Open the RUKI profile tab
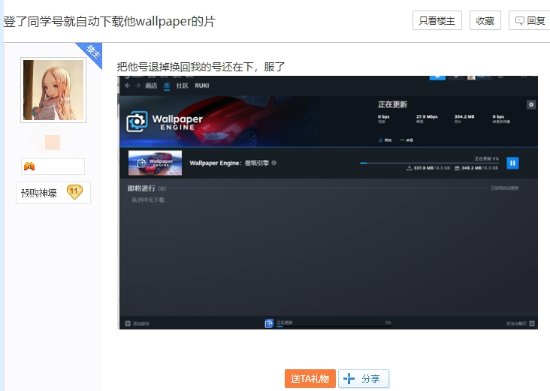Image resolution: width=550 pixels, height=391 pixels. 202,86
